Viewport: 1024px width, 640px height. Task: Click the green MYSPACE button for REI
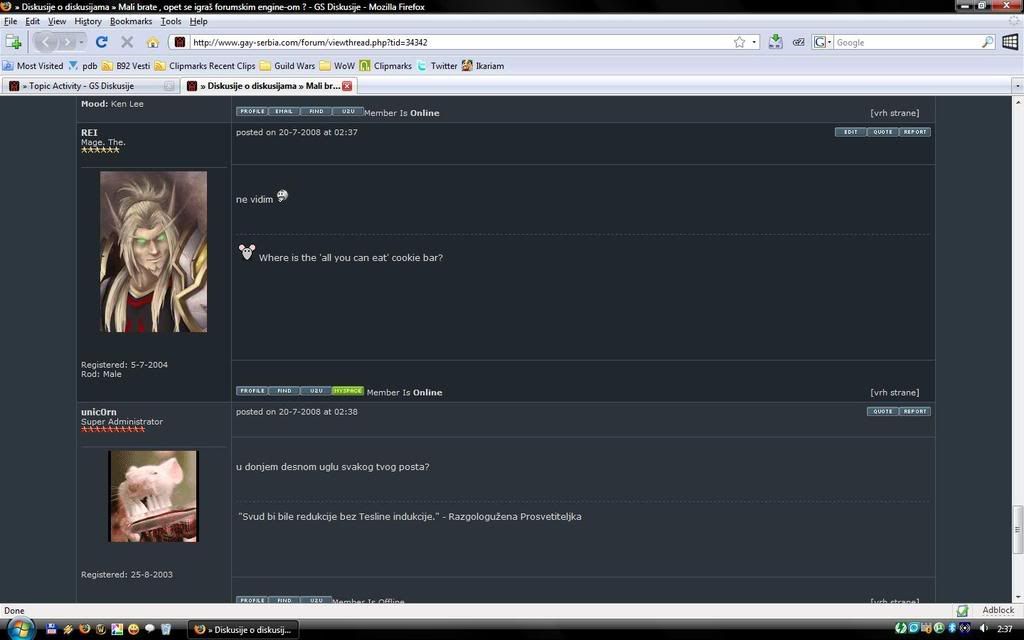coord(347,391)
